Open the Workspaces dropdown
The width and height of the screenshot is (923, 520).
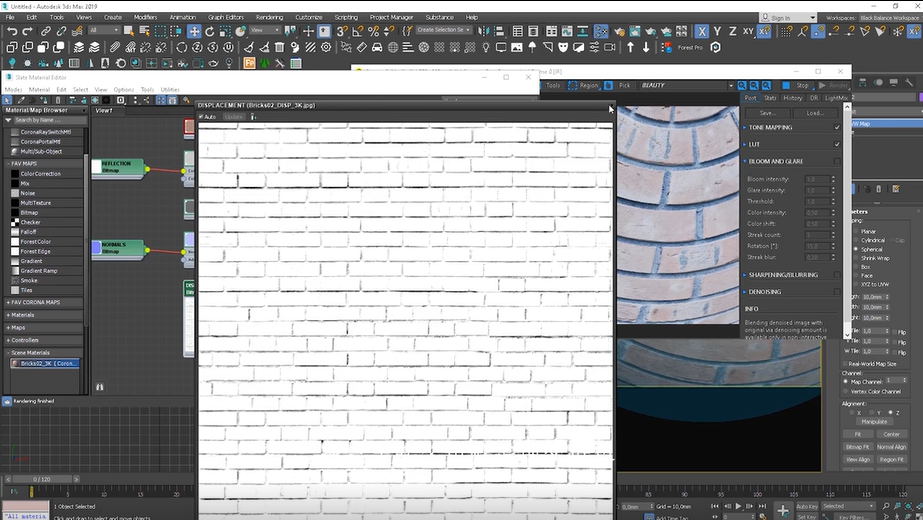tap(889, 18)
